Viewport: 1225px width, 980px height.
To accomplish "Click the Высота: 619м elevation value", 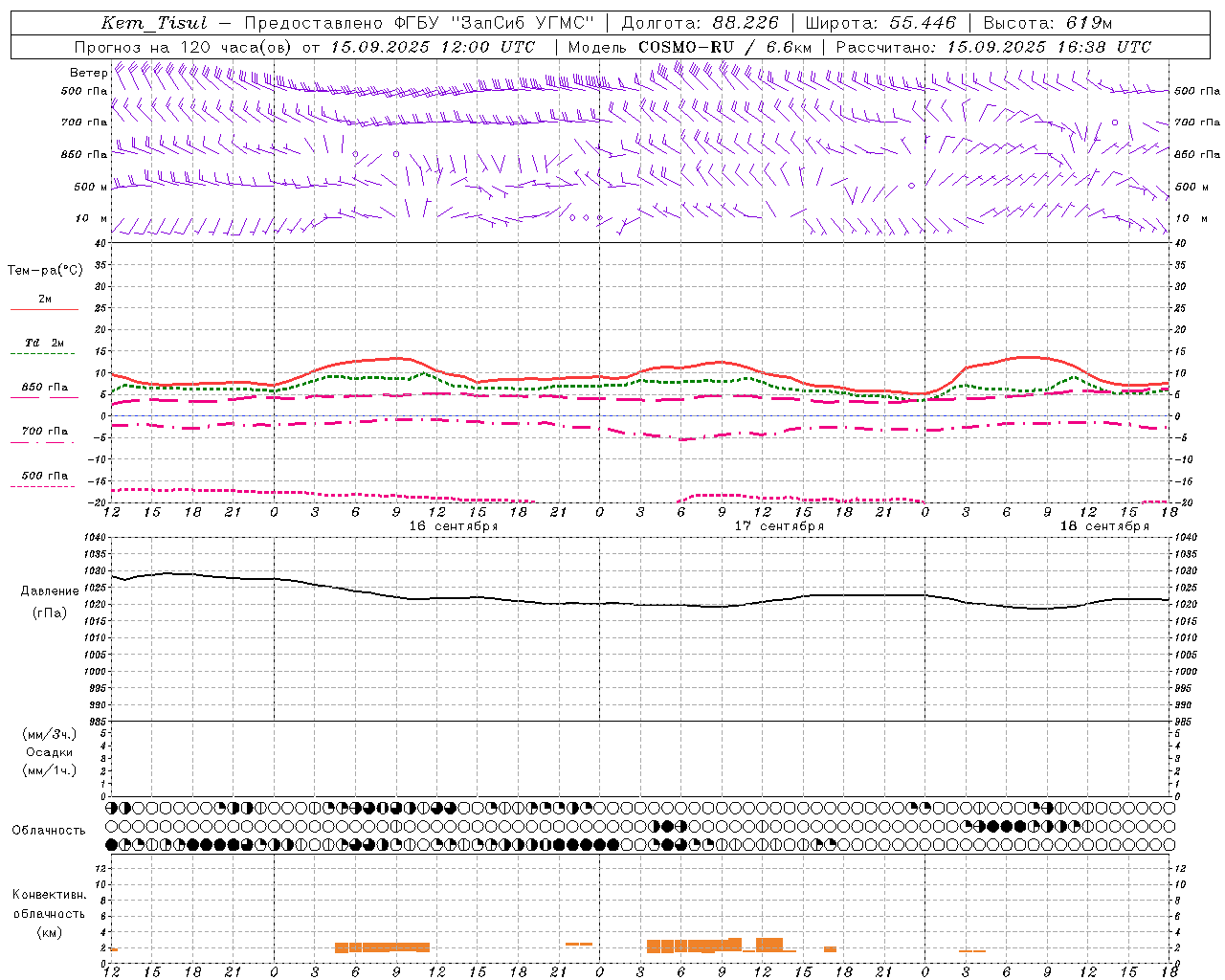I will [x=1048, y=23].
